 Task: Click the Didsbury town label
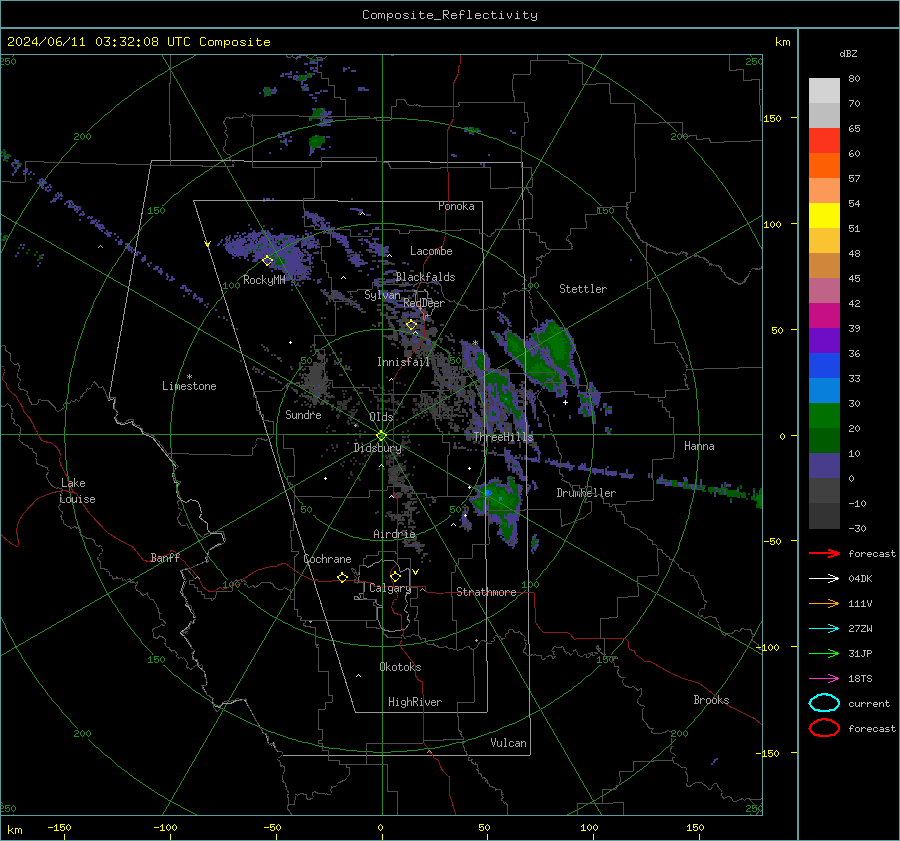(x=378, y=448)
